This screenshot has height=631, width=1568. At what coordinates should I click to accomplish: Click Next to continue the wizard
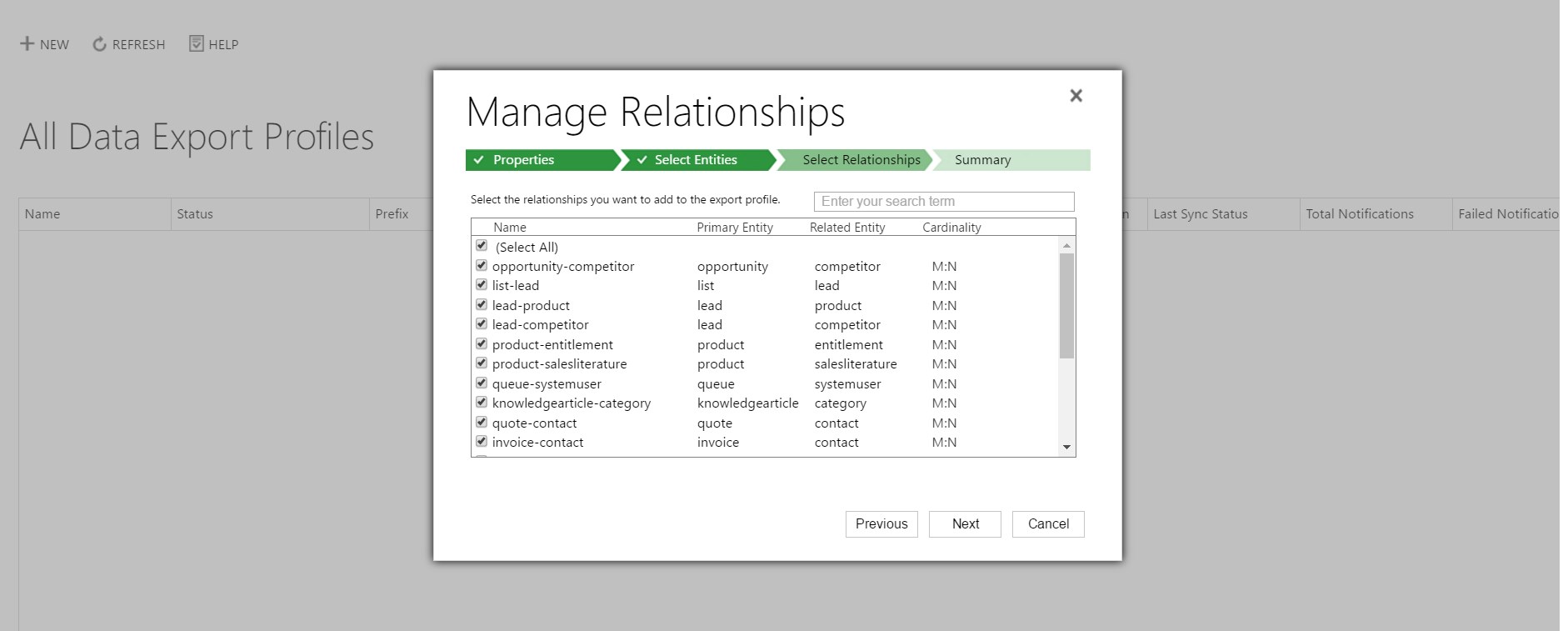click(965, 524)
